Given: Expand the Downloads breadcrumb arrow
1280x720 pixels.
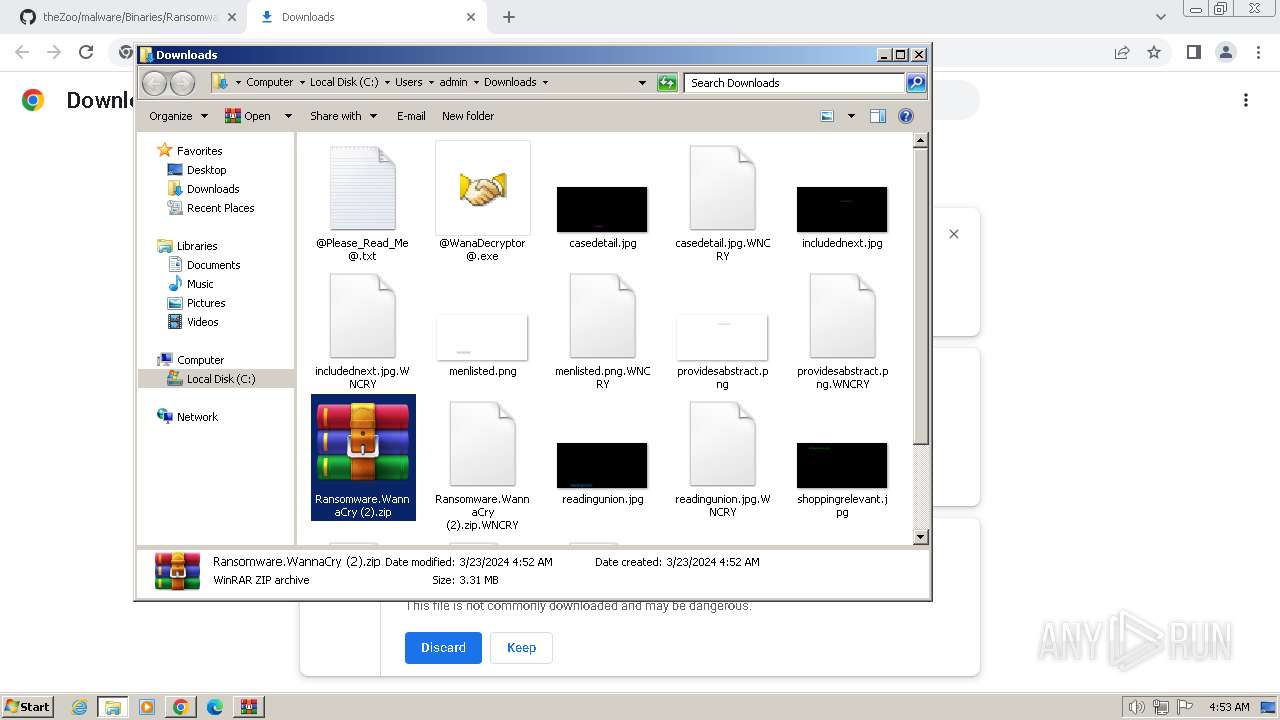Looking at the screenshot, I should tap(545, 83).
